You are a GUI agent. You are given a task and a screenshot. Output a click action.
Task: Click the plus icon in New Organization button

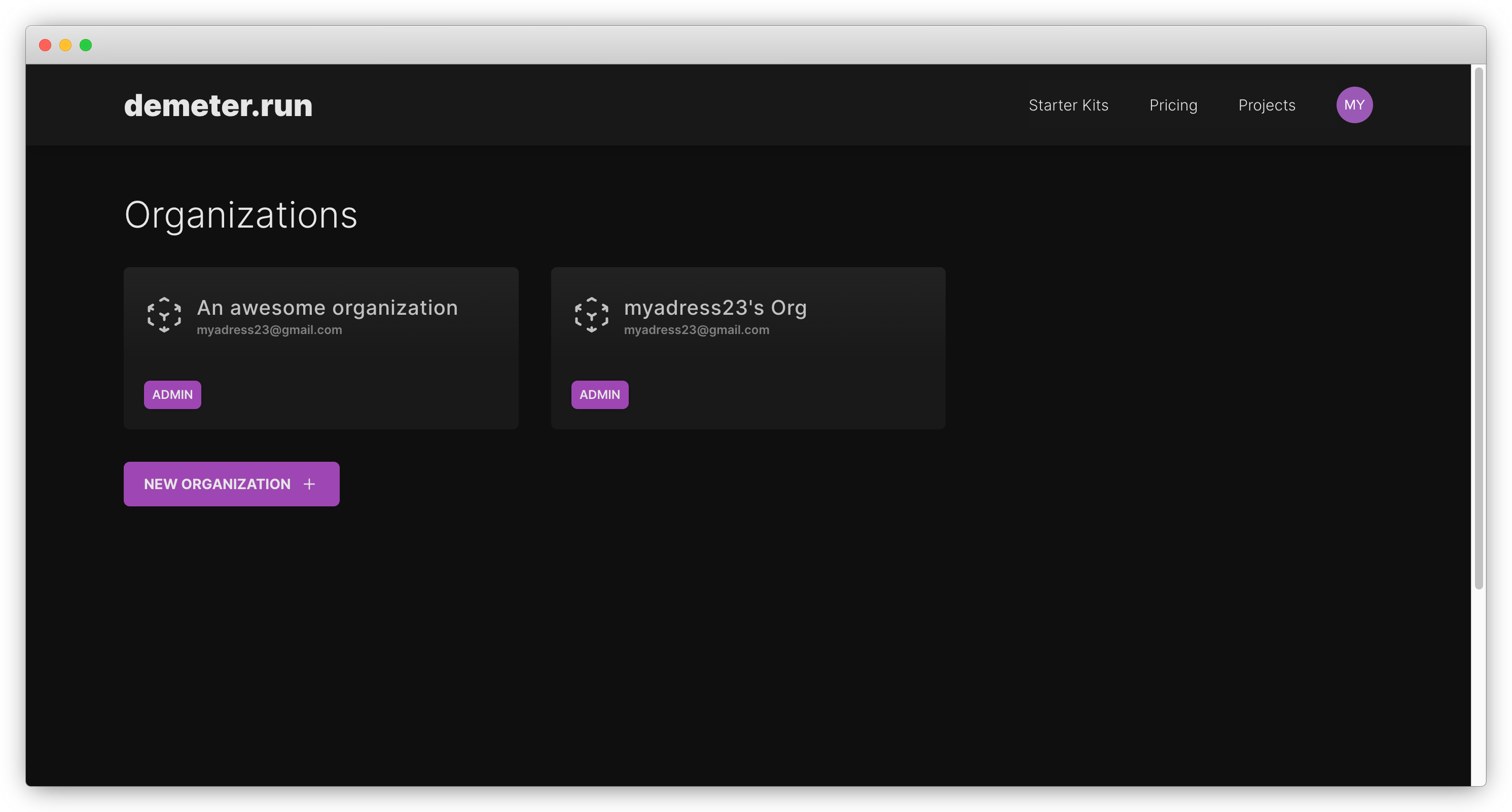point(309,484)
